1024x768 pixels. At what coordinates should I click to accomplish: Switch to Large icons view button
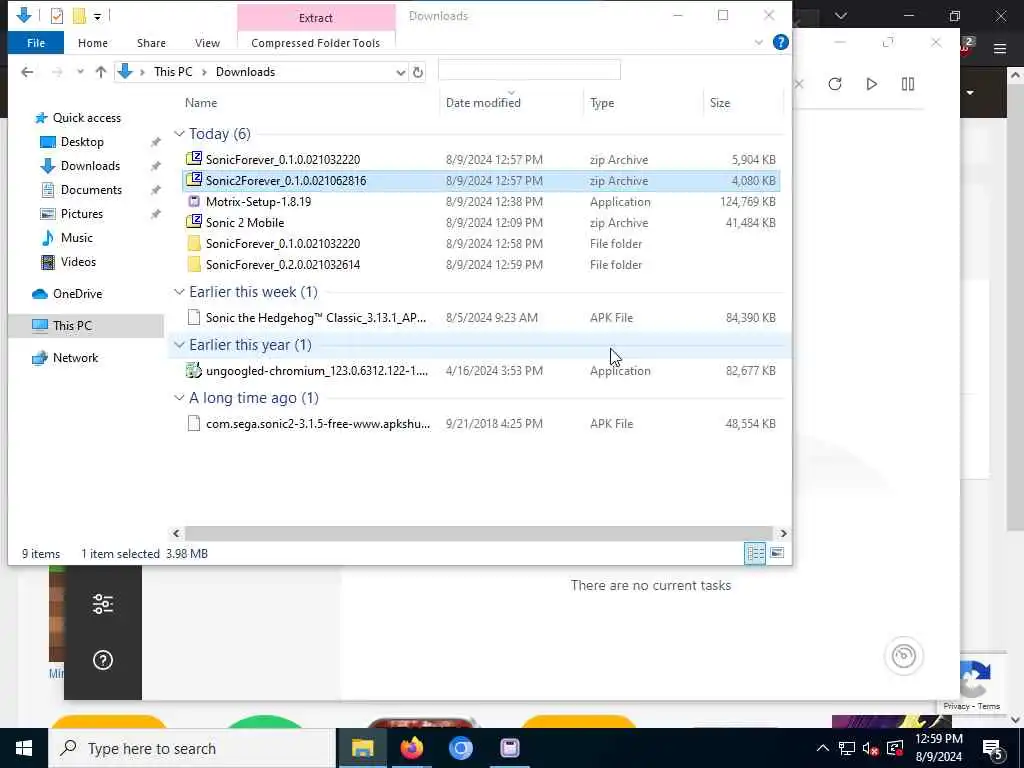pos(776,553)
